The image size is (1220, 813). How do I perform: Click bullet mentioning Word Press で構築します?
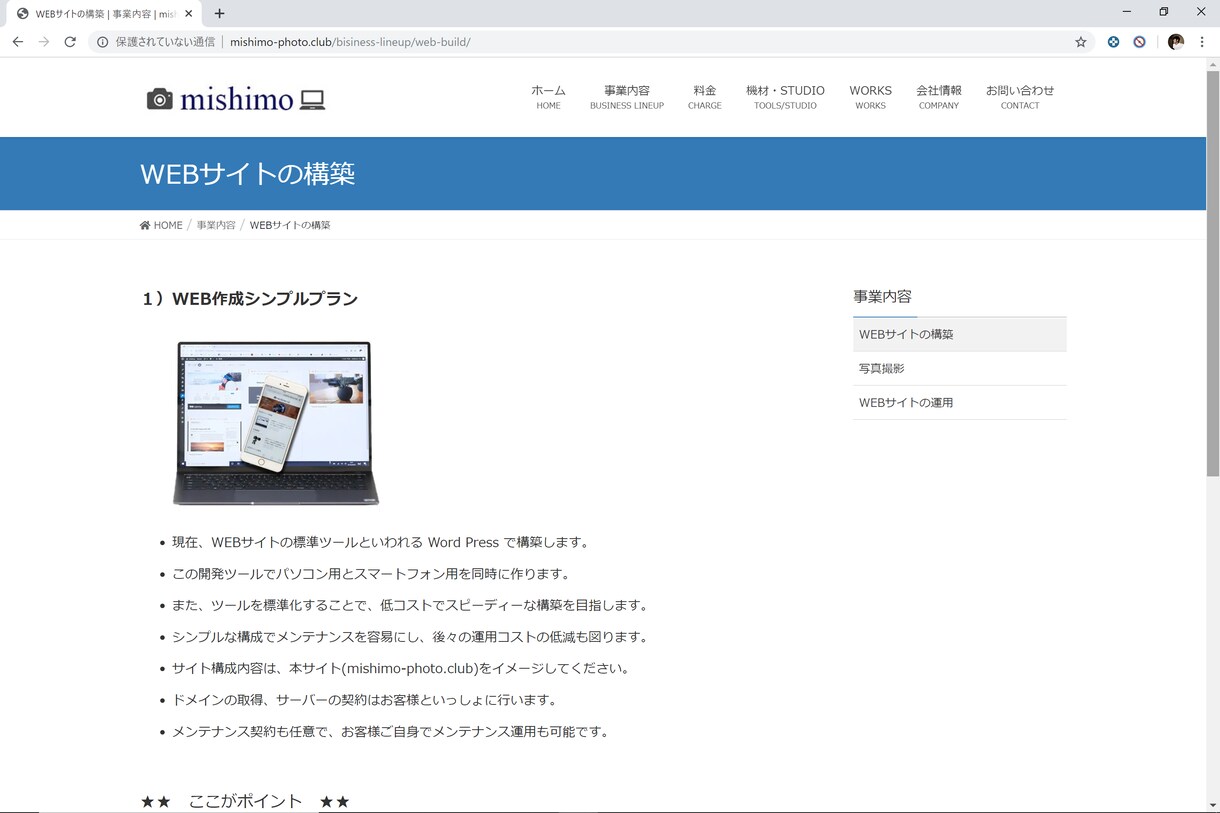tap(382, 542)
